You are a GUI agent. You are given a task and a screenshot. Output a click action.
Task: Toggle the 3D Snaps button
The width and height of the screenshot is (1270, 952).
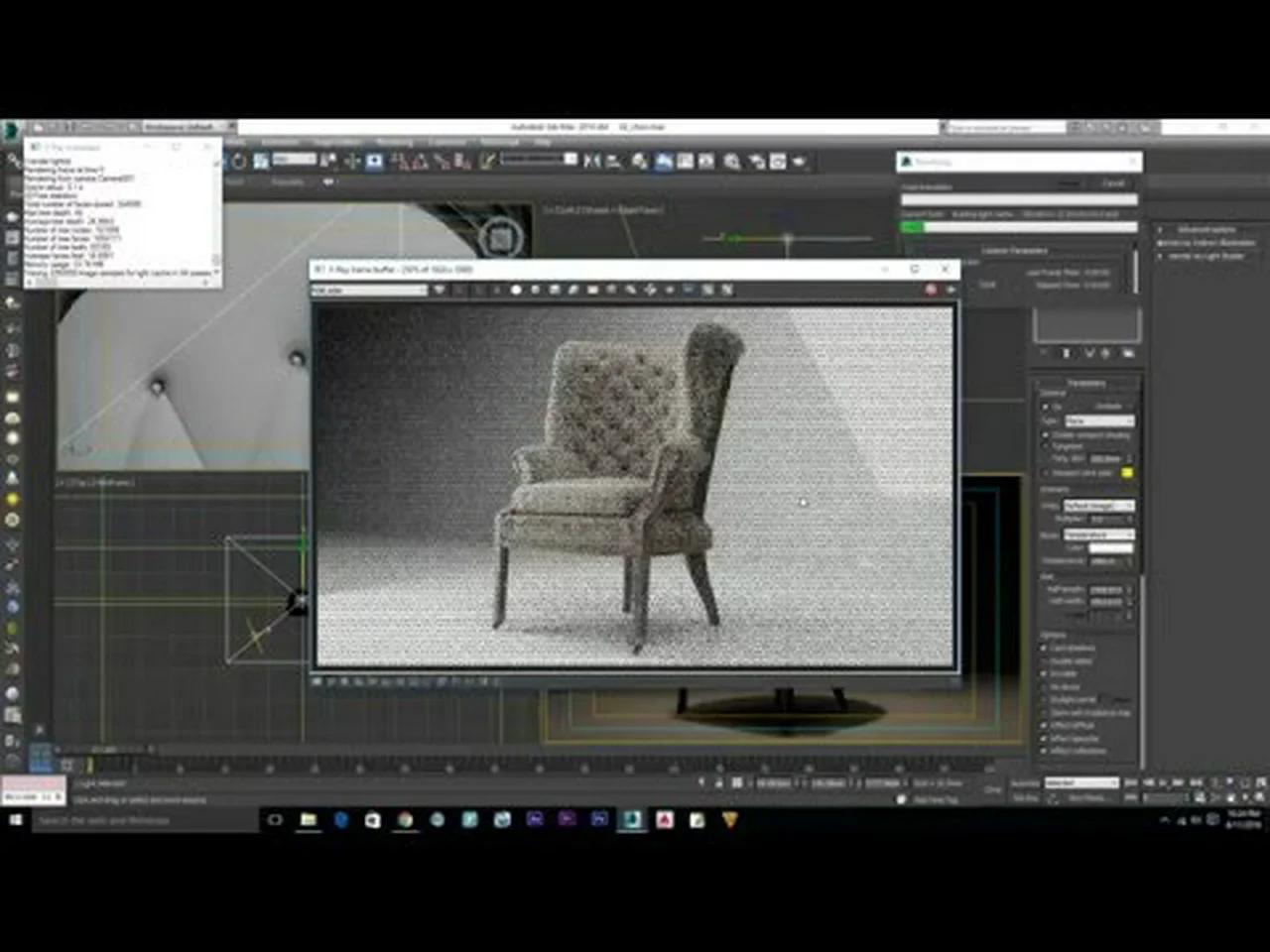[403, 162]
